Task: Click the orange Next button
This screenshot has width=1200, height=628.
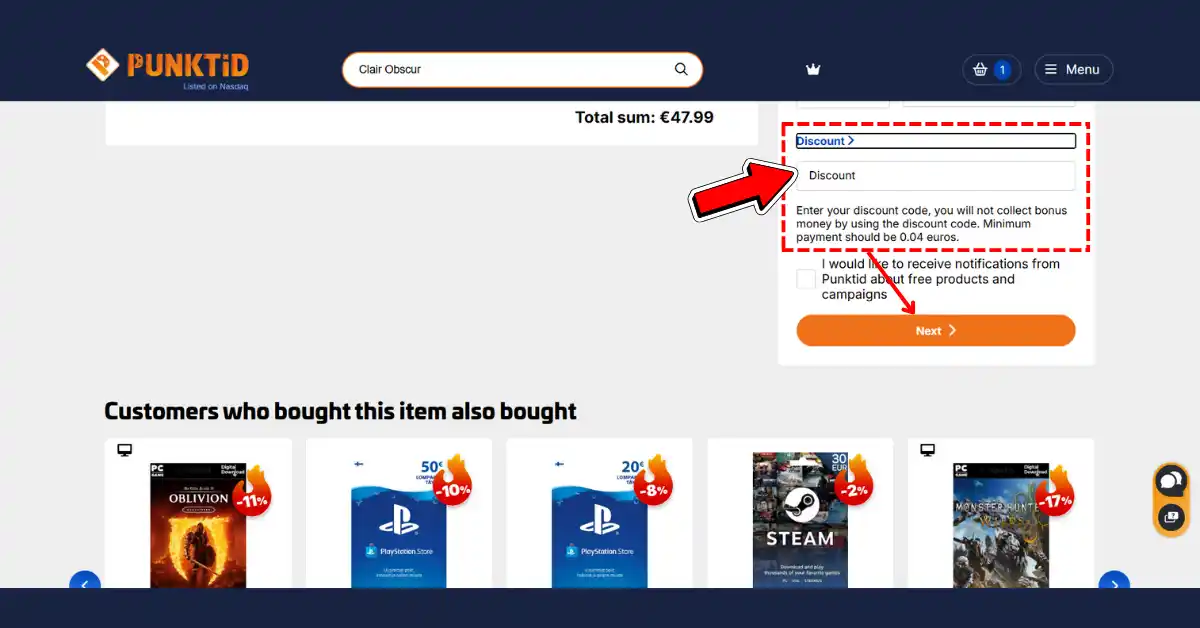Action: 935,330
